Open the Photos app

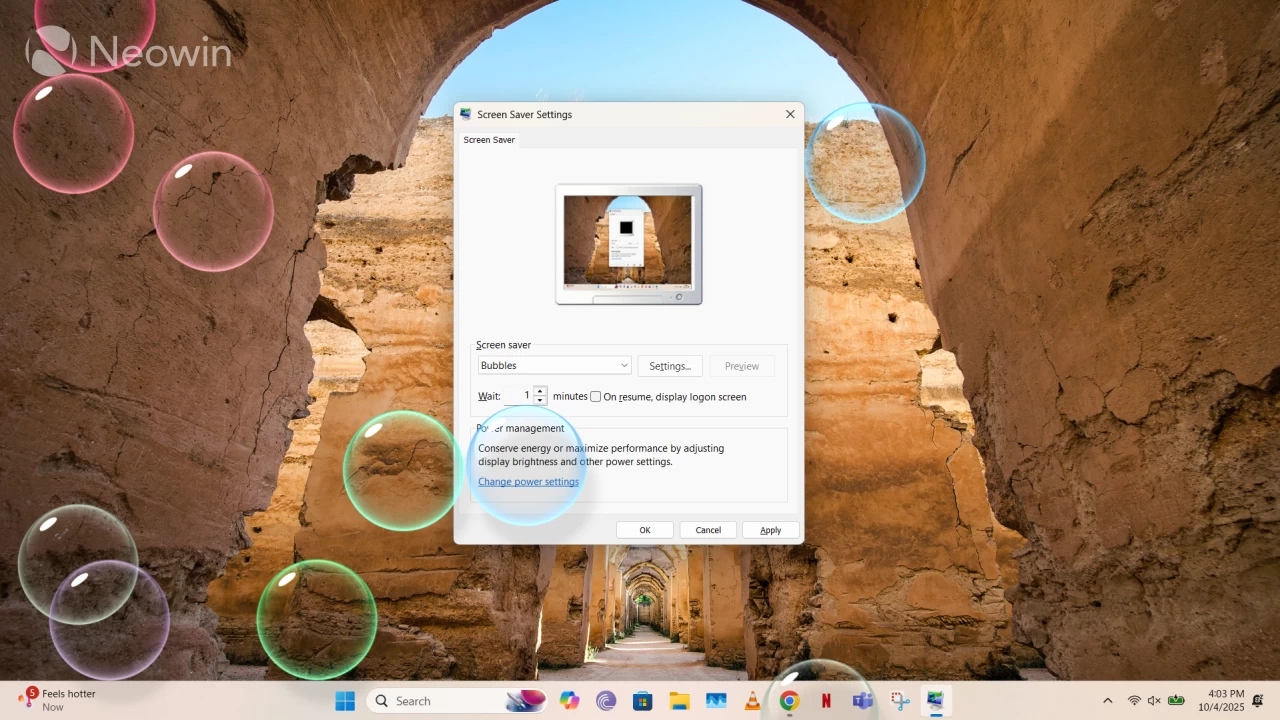click(x=716, y=700)
